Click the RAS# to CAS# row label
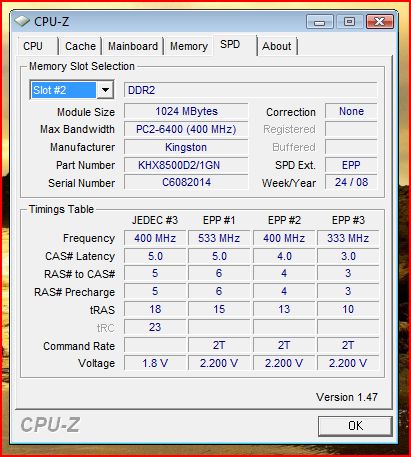The image size is (411, 457). (79, 274)
